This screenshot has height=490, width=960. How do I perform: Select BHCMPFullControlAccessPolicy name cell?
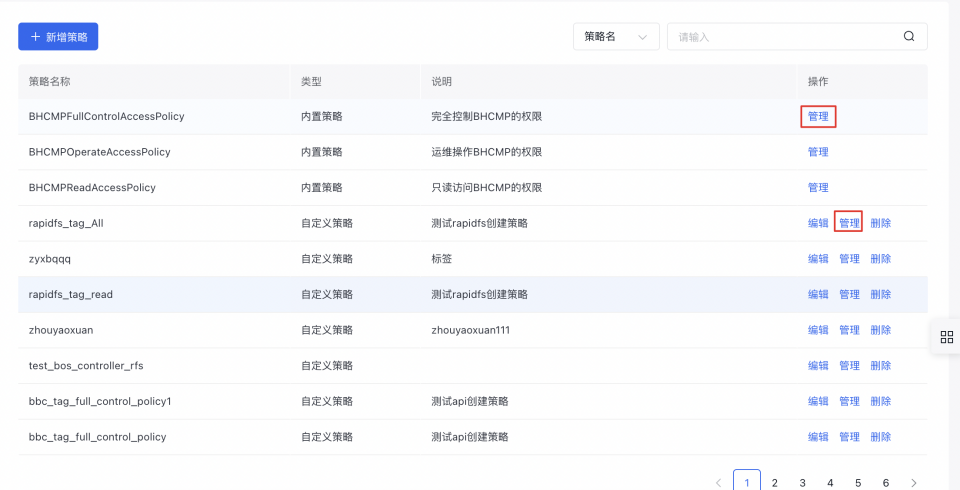(107, 116)
